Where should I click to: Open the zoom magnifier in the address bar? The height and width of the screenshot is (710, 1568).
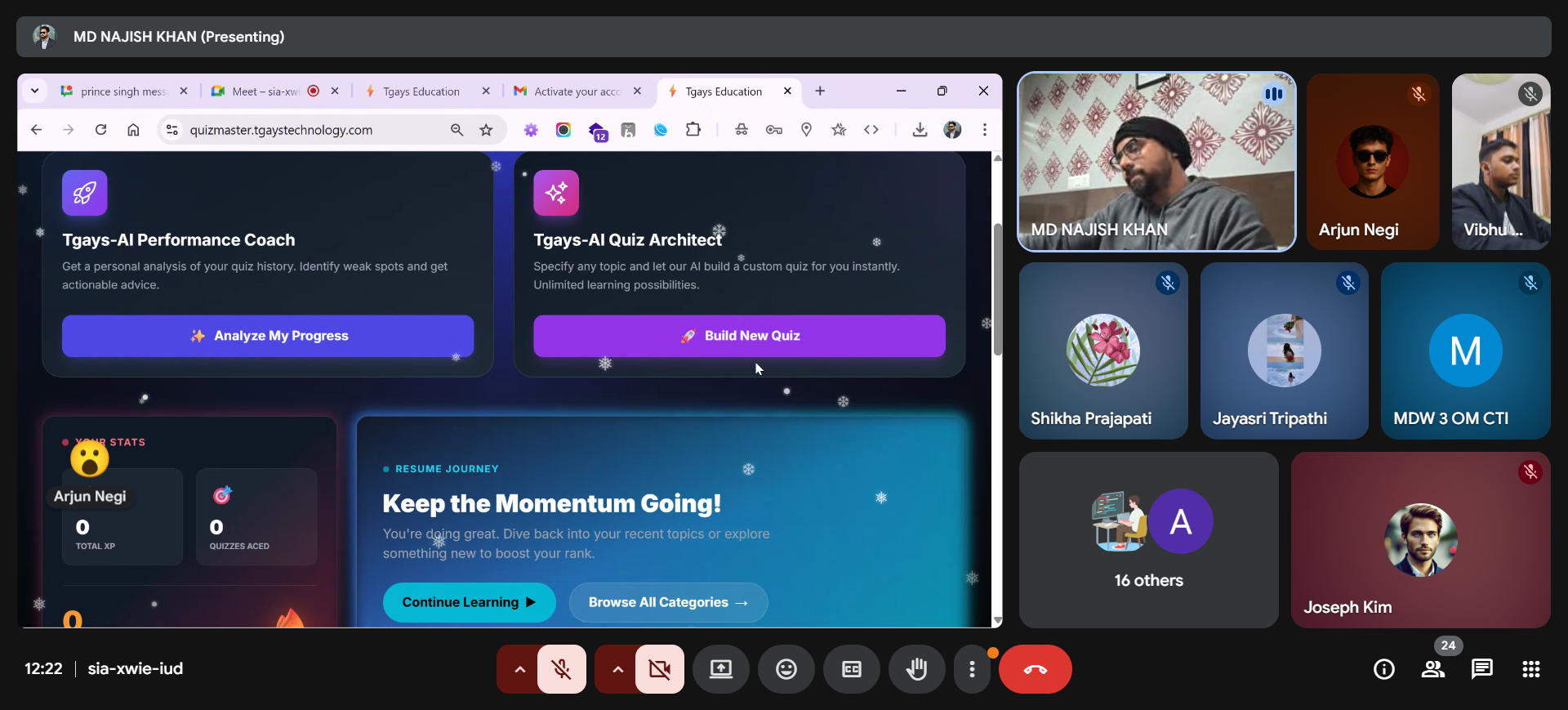pos(457,130)
